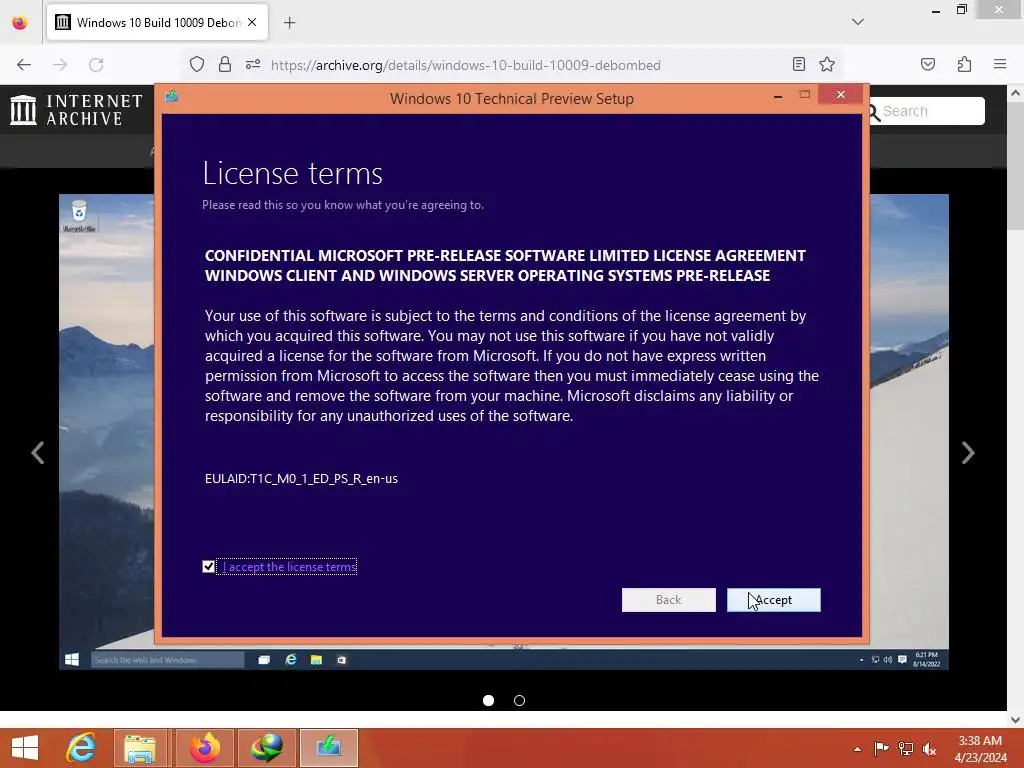Viewport: 1024px width, 768px height.
Task: Bookmark this page with the star icon
Action: coord(827,64)
